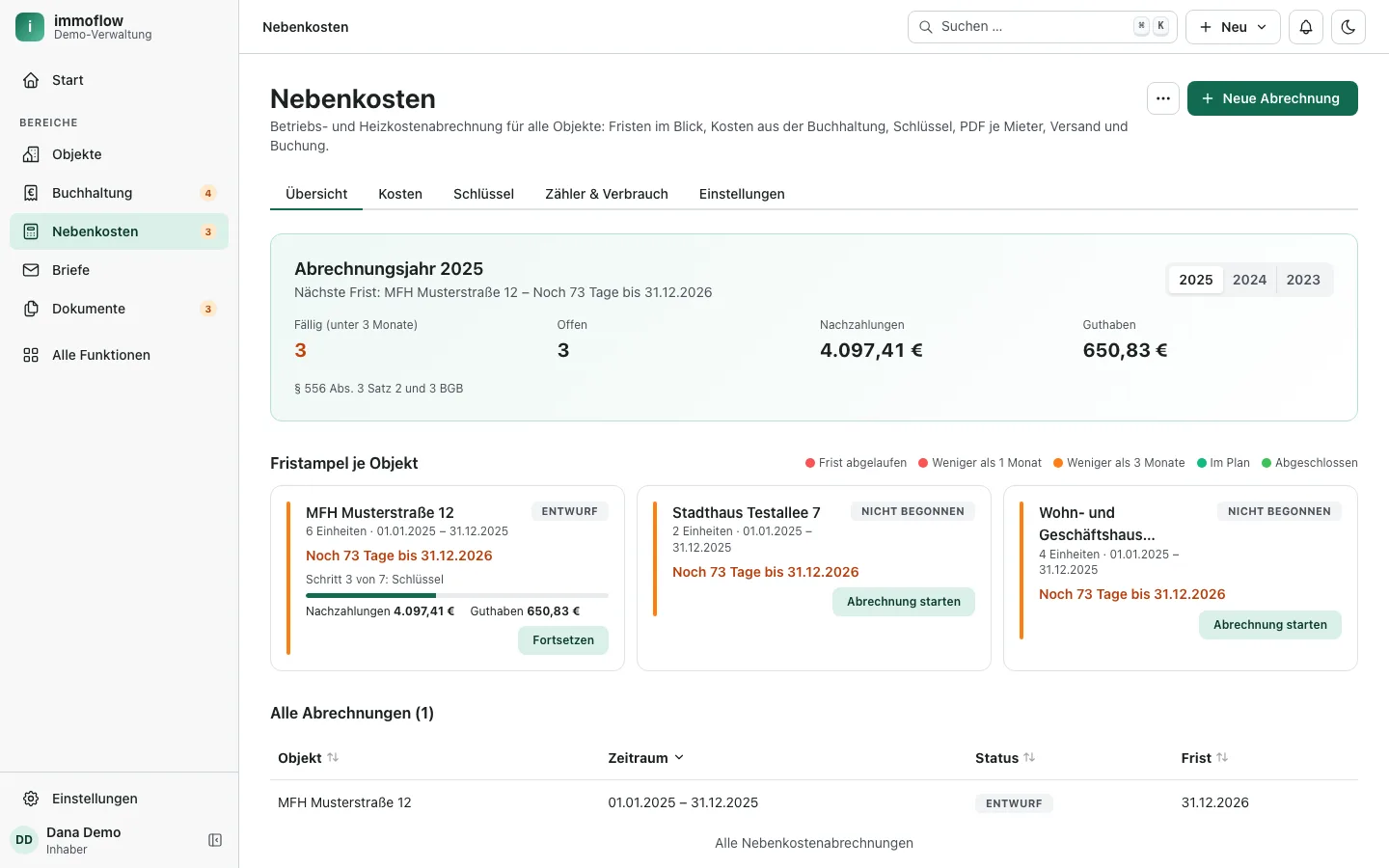Click the Objekte building icon
Screen dimensions: 1389x868
click(31, 154)
